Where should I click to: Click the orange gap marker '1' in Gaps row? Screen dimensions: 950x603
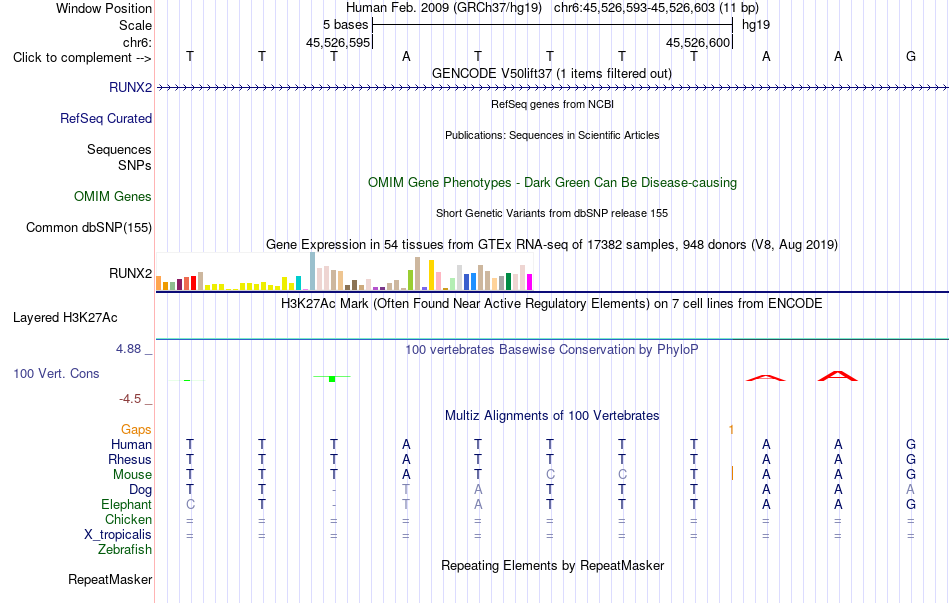point(731,430)
